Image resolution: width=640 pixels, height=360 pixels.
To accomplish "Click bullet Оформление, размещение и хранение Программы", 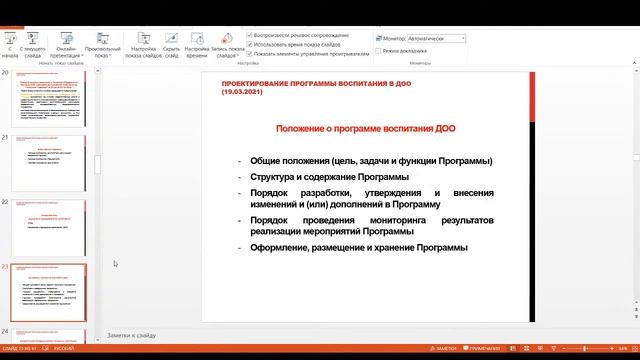I will 359,248.
